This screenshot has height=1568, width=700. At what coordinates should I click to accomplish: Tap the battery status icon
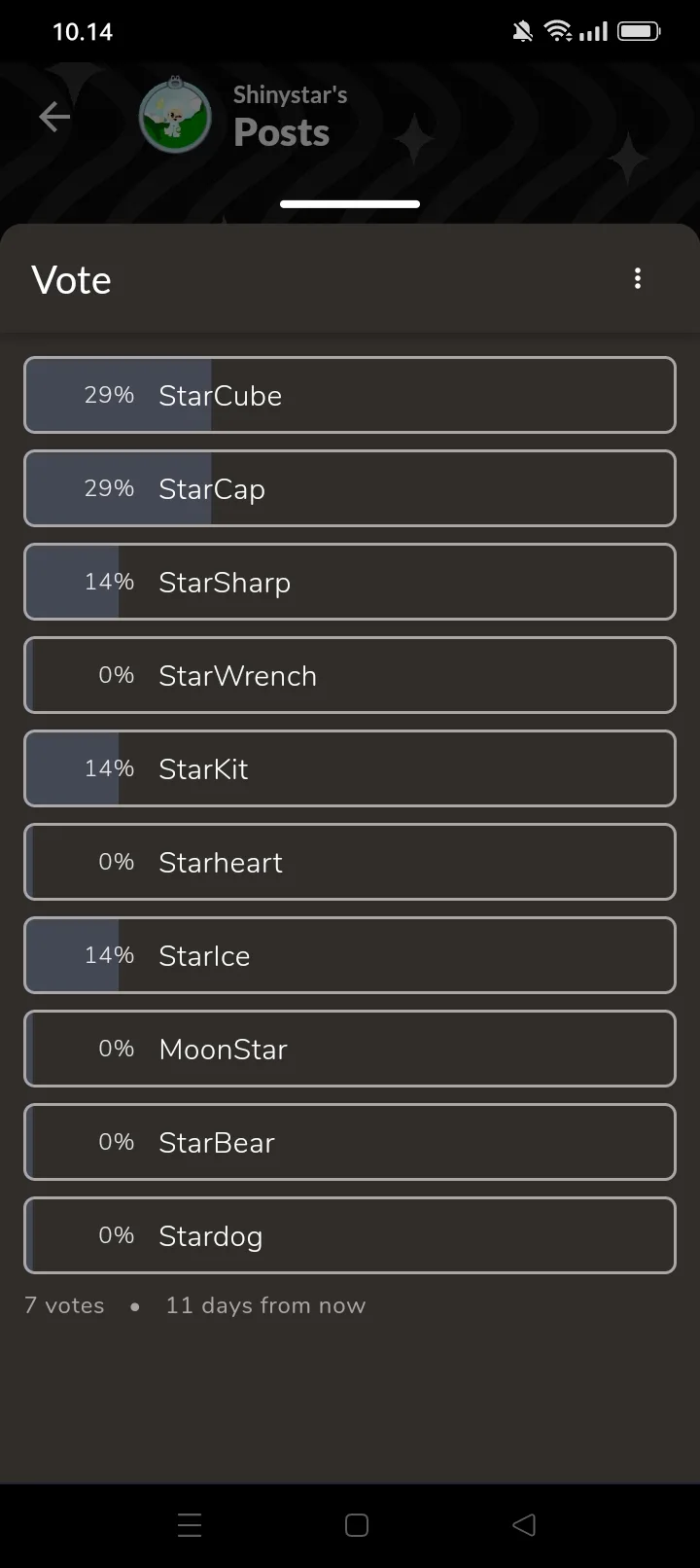point(639,32)
